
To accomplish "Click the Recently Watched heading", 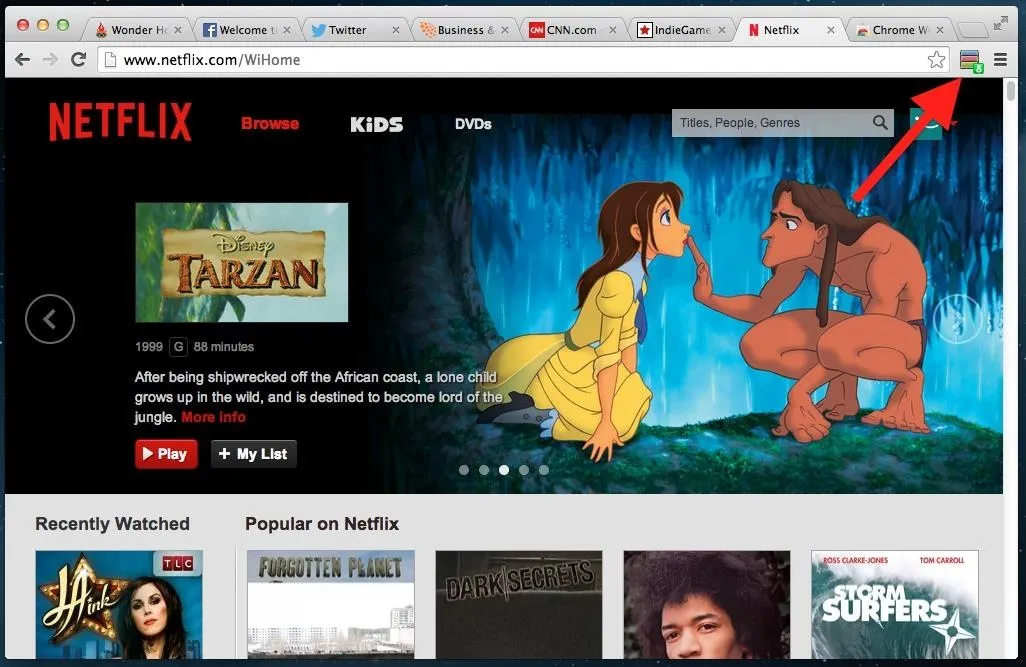I will tap(113, 524).
